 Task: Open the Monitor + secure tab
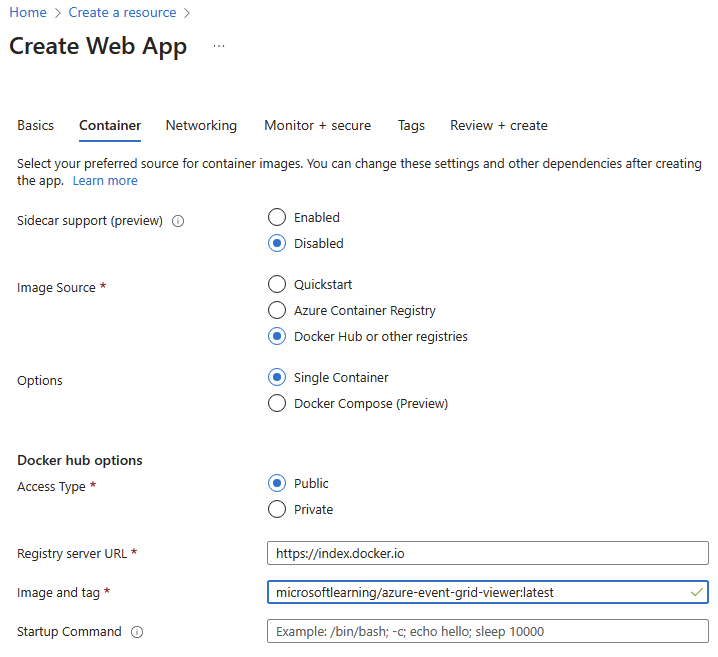click(317, 125)
